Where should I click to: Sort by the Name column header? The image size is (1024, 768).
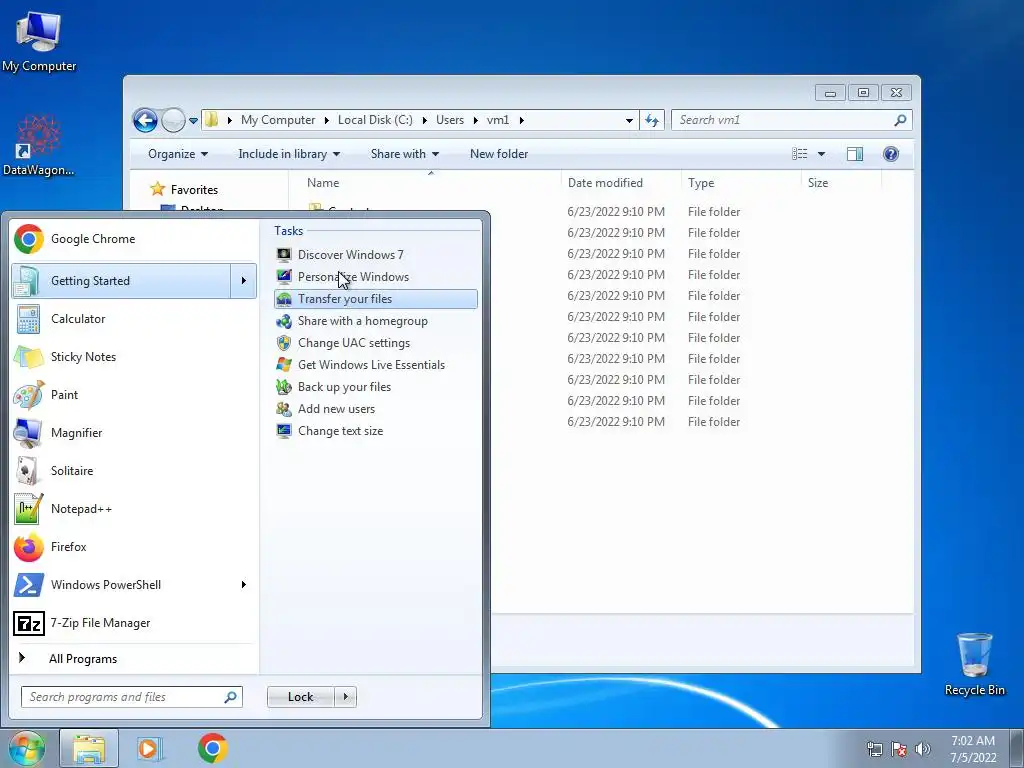tap(430, 183)
